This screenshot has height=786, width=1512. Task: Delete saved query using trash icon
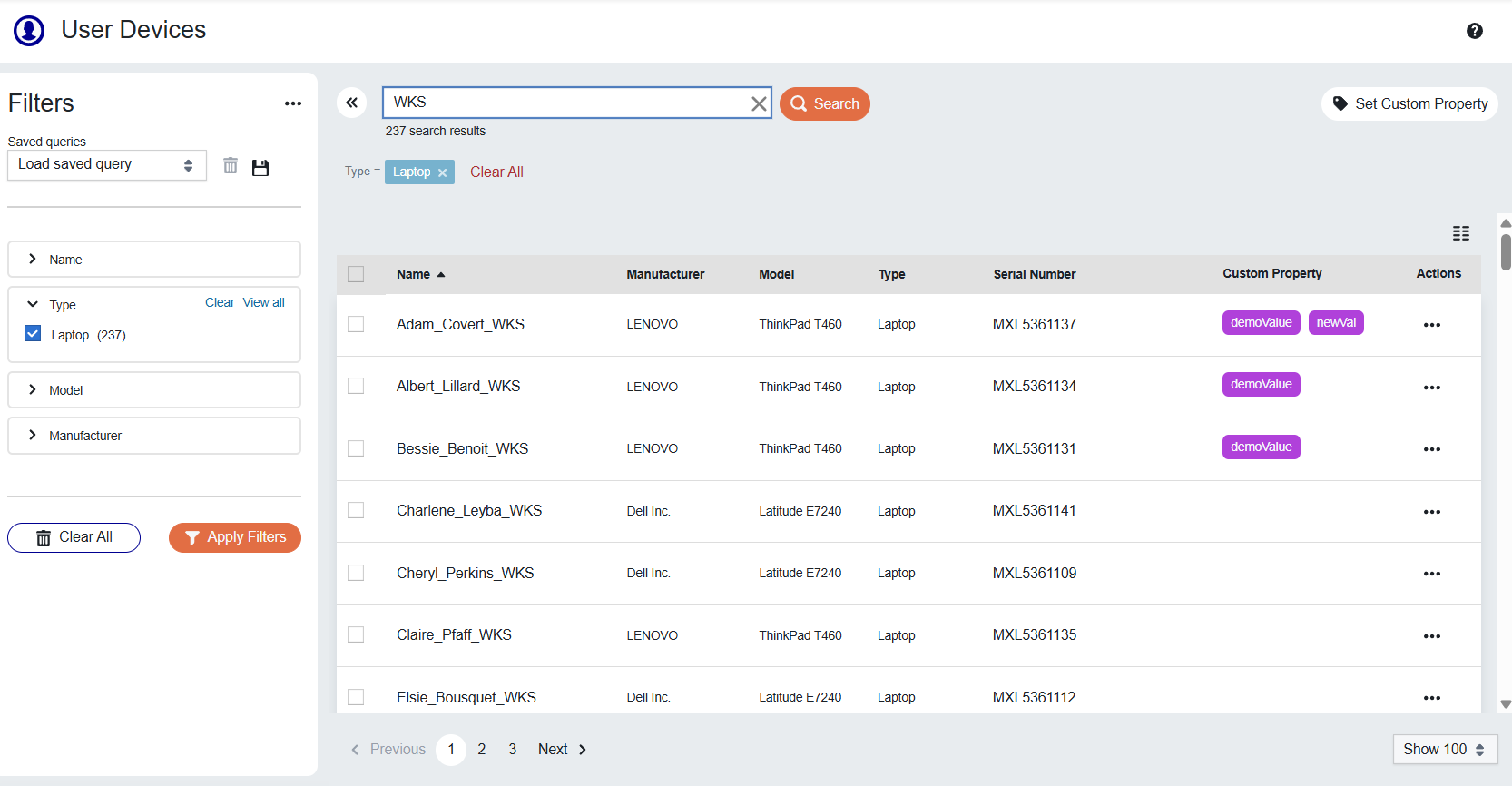231,166
